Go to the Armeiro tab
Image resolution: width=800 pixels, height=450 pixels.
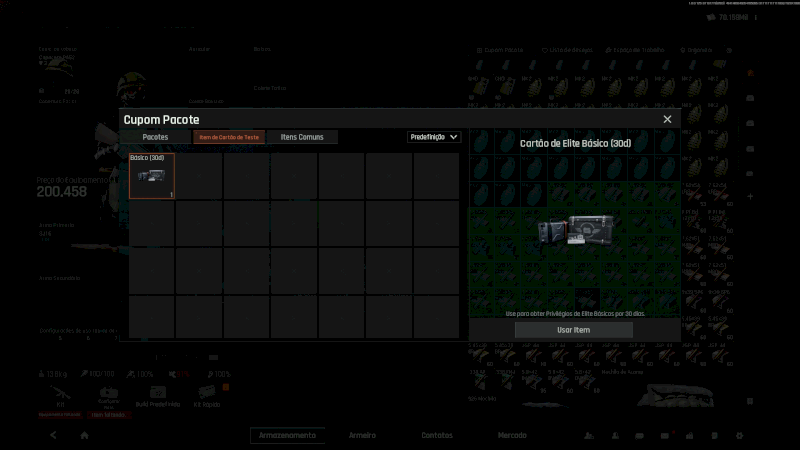pos(362,435)
